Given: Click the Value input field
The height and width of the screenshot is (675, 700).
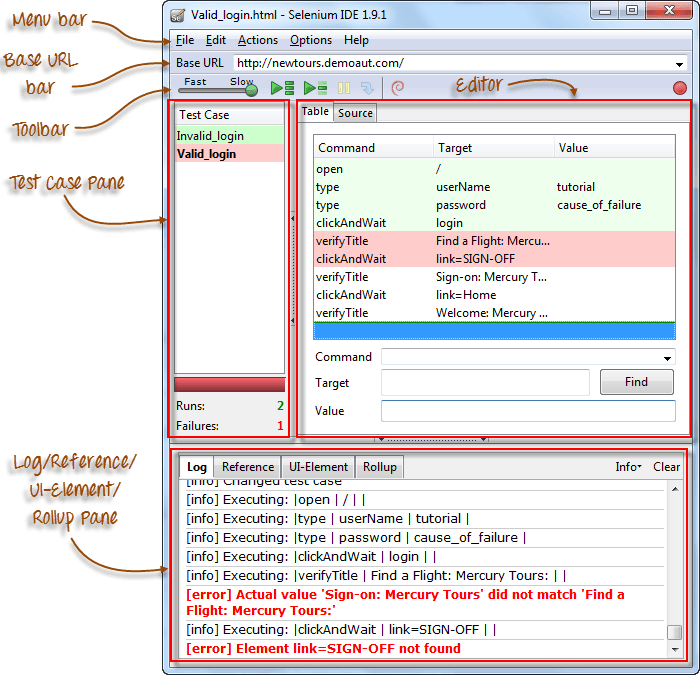Looking at the screenshot, I should tap(527, 411).
